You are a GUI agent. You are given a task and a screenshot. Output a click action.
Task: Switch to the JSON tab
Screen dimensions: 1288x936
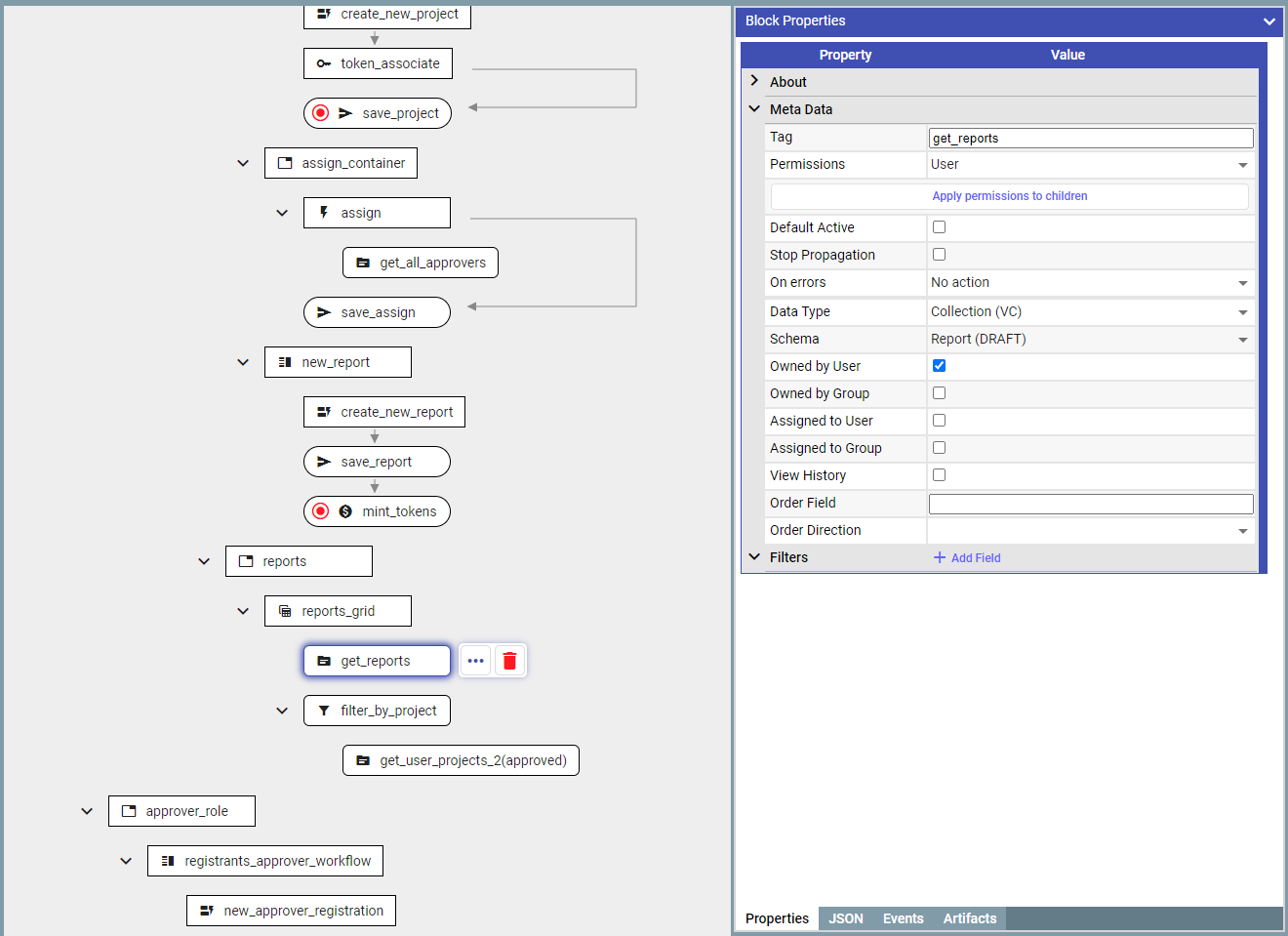tap(845, 918)
